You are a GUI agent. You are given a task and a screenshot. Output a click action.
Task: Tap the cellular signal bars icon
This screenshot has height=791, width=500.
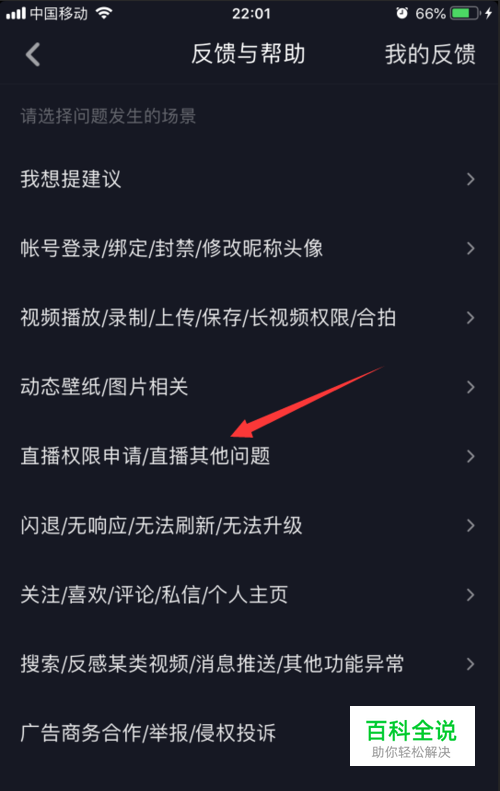pos(16,13)
